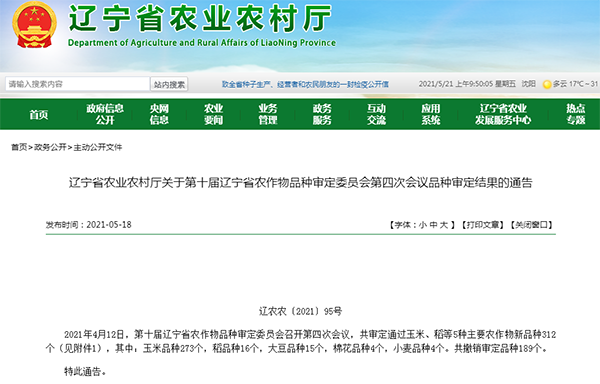Click the 站内搜索 search button
The image size is (600, 384).
[169, 84]
